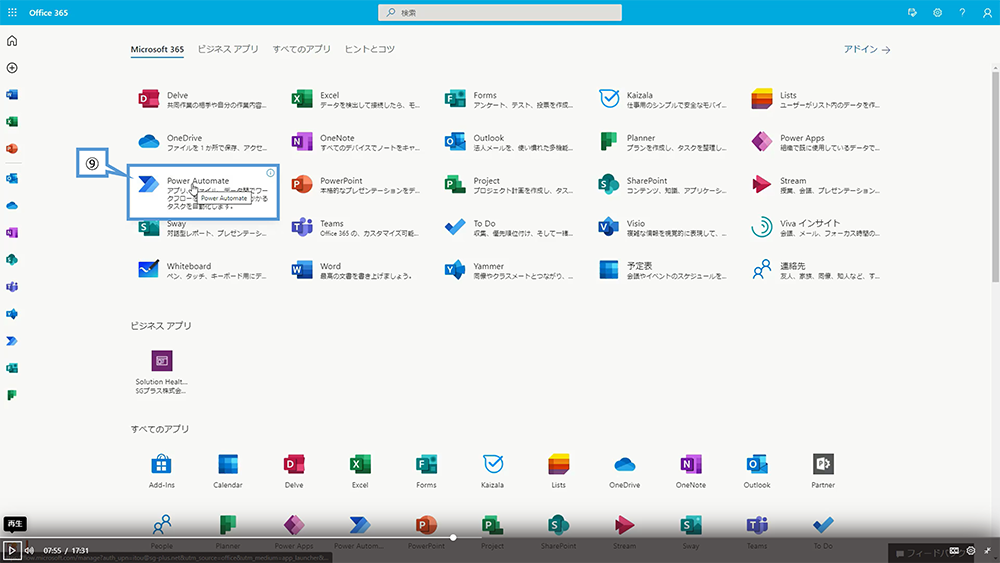
Task: Open Word from the left sidebar
Action: point(12,94)
